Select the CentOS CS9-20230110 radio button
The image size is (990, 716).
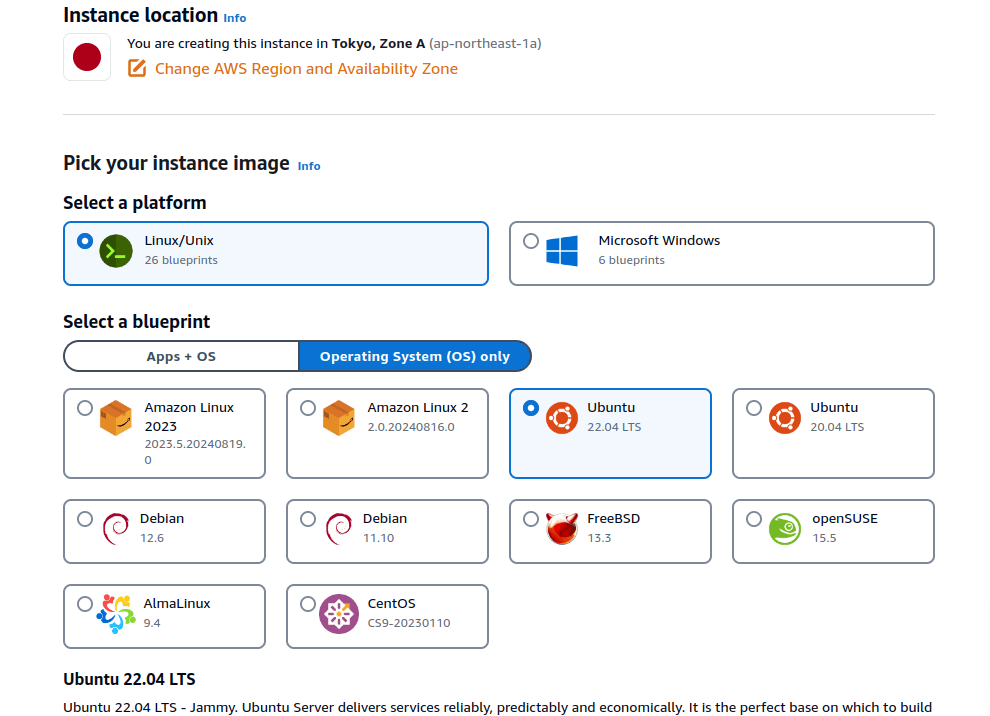click(307, 604)
